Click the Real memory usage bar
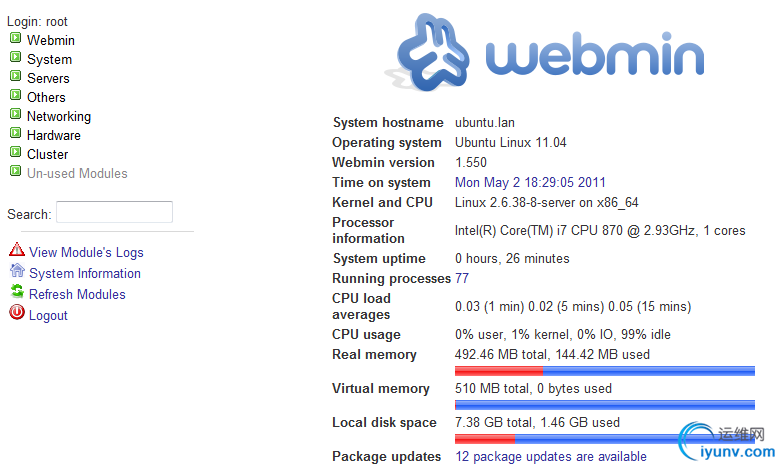The width and height of the screenshot is (781, 468). coord(604,371)
